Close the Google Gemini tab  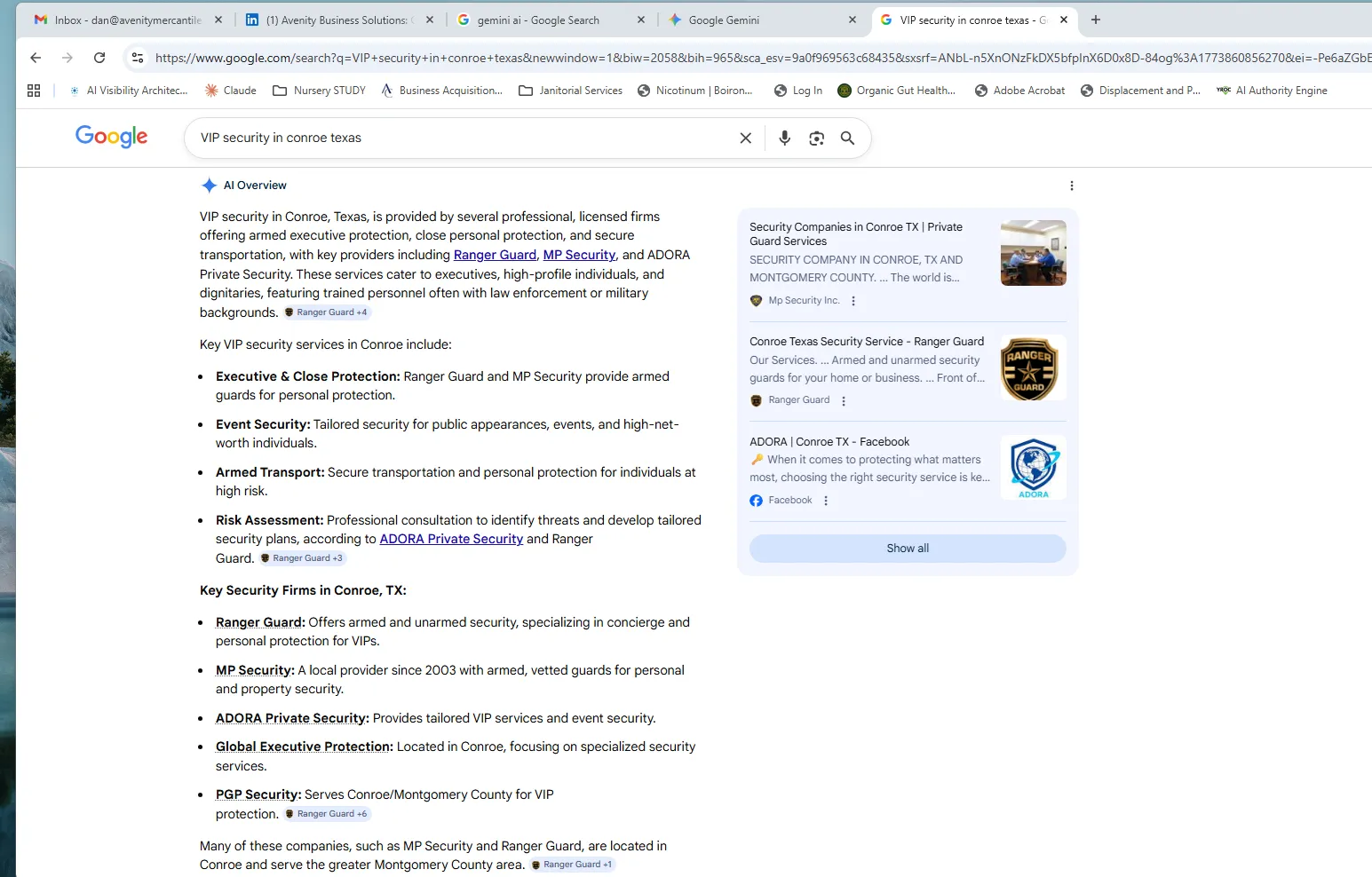click(853, 20)
